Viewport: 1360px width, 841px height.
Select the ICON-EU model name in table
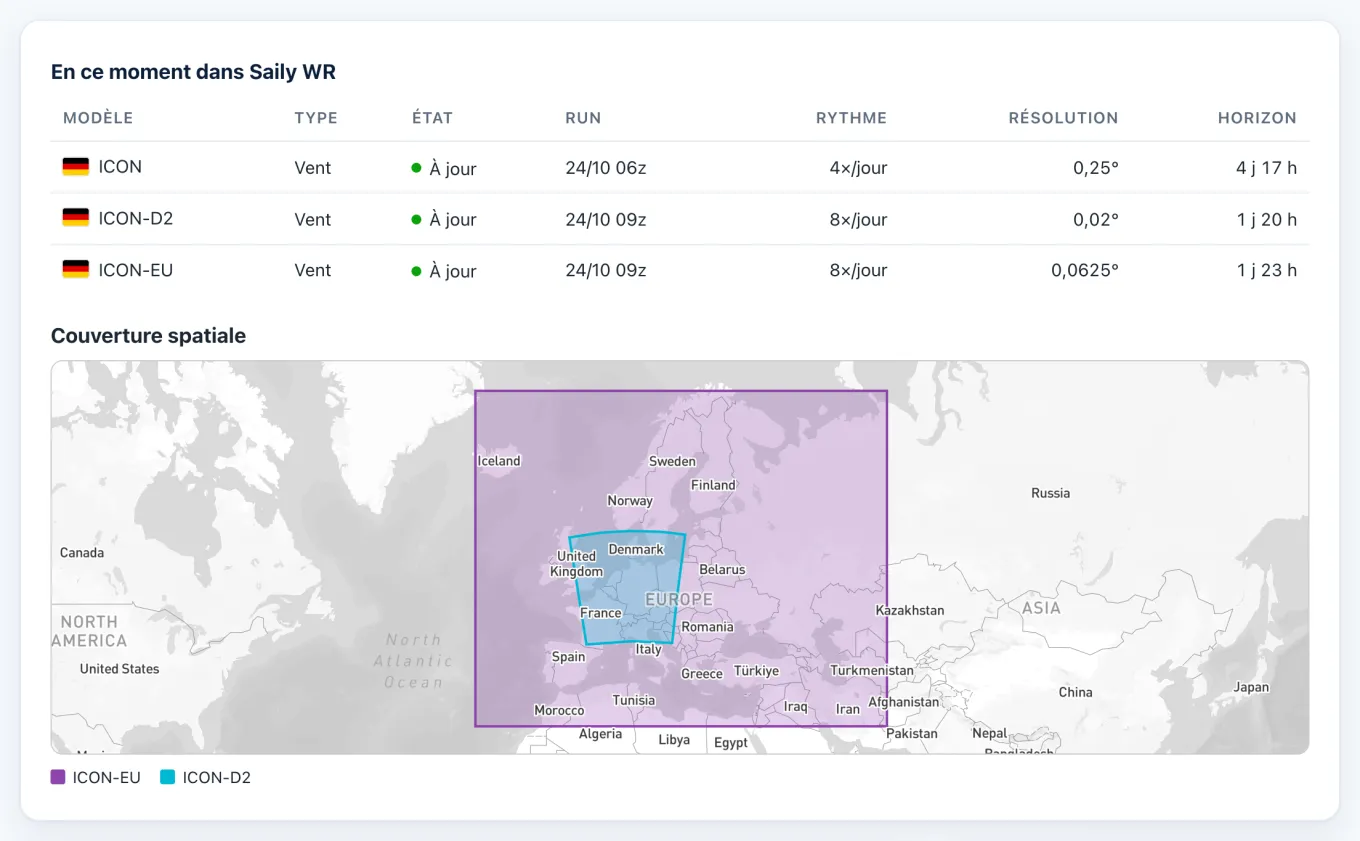point(136,270)
